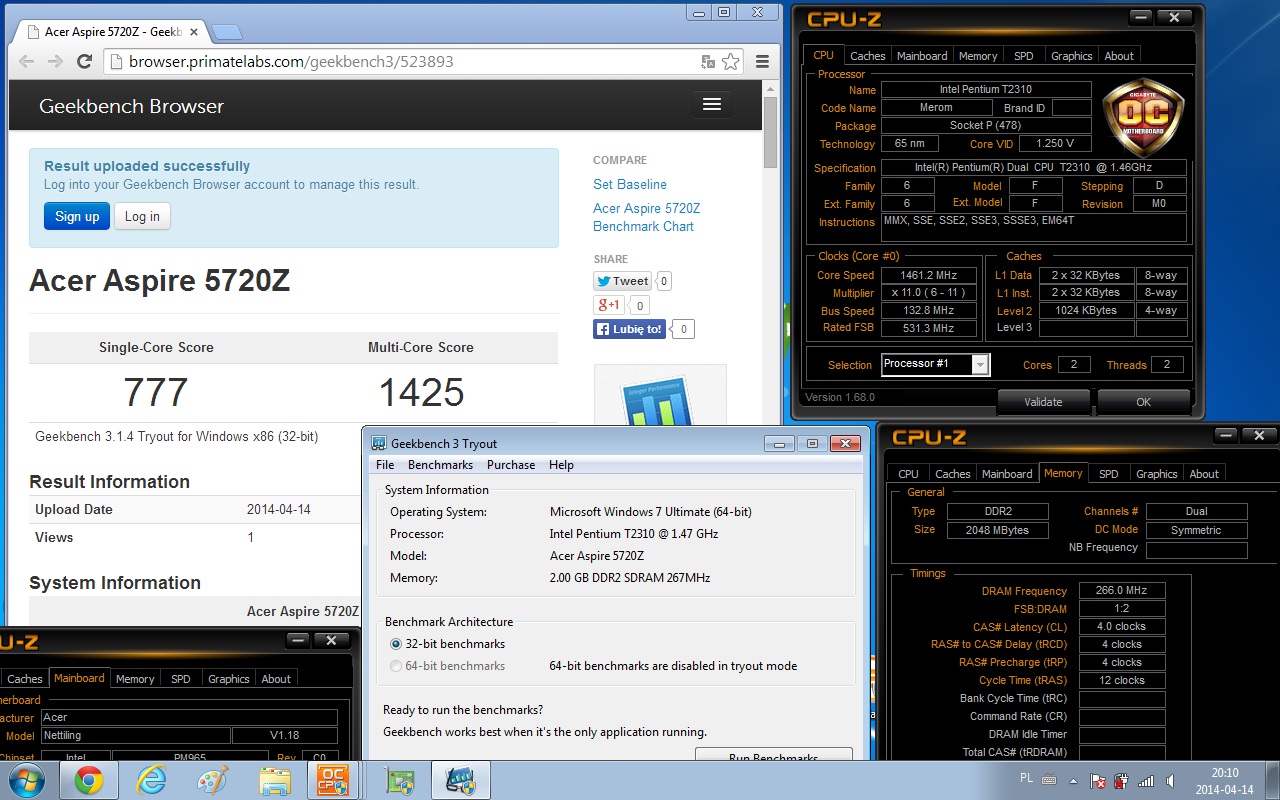Open About tab in top CPU-Z window
Viewport: 1280px width, 800px height.
click(1119, 56)
